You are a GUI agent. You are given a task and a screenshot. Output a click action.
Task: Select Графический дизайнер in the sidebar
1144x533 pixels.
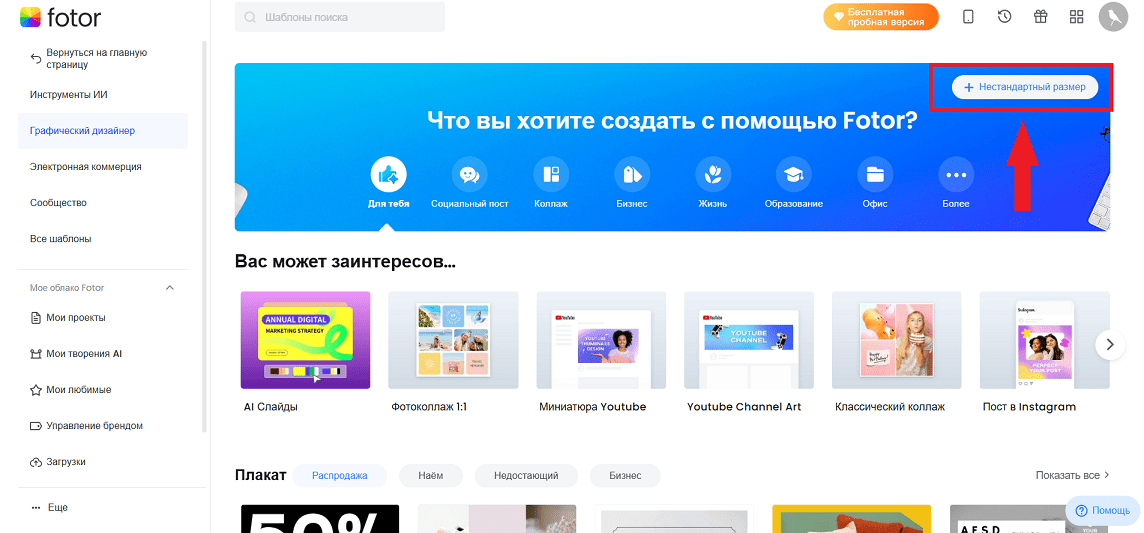click(x=103, y=131)
